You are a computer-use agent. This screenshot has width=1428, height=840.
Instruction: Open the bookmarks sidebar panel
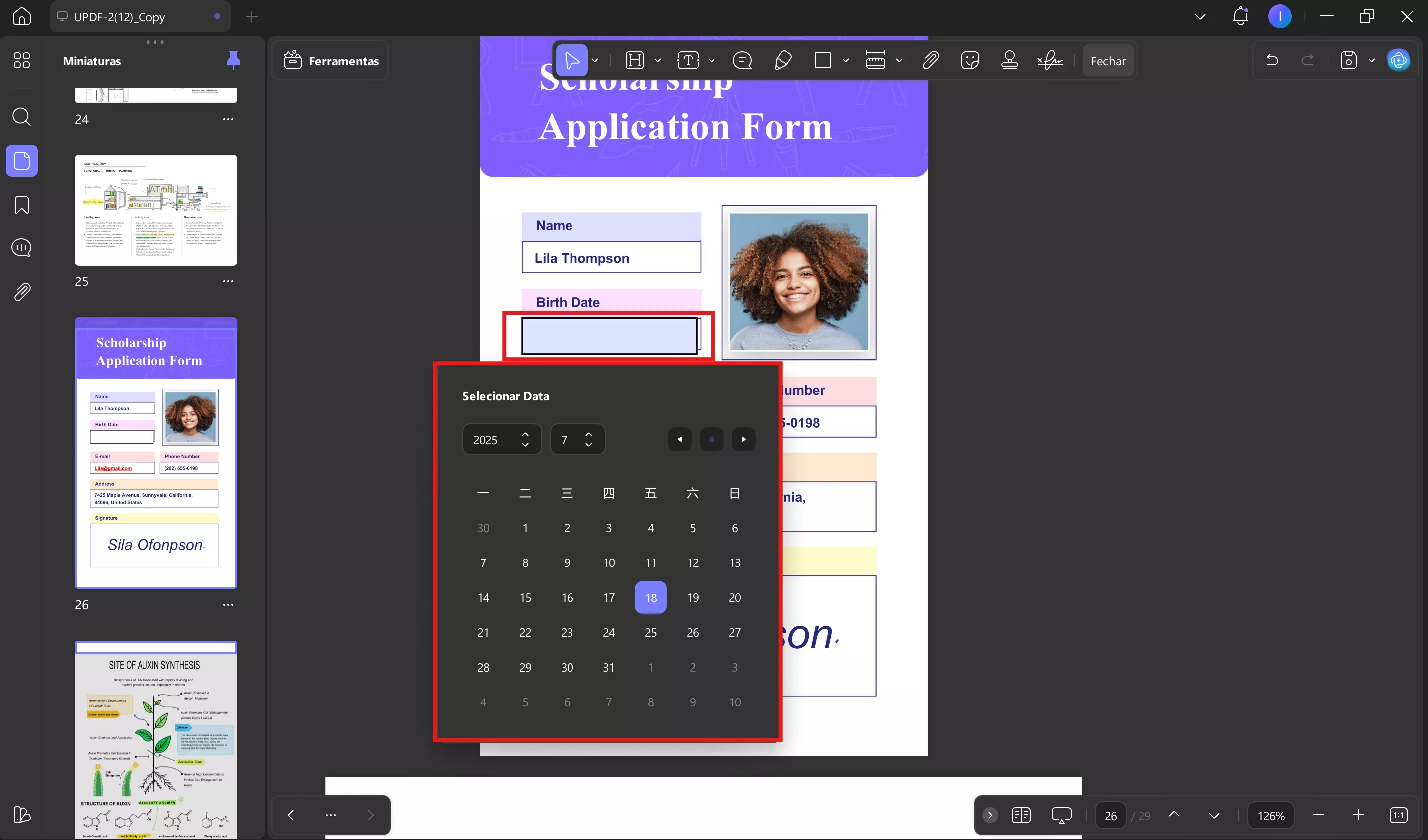coord(21,205)
